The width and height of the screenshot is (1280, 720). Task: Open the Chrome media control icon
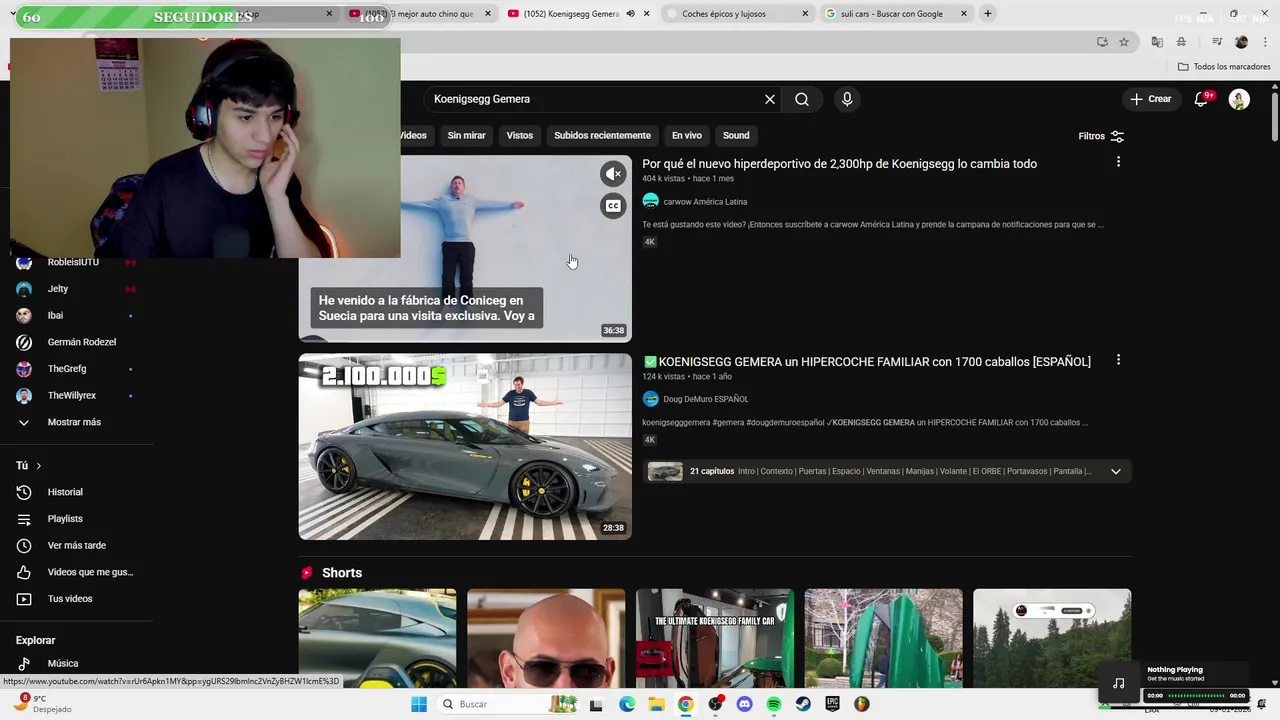(x=1217, y=42)
